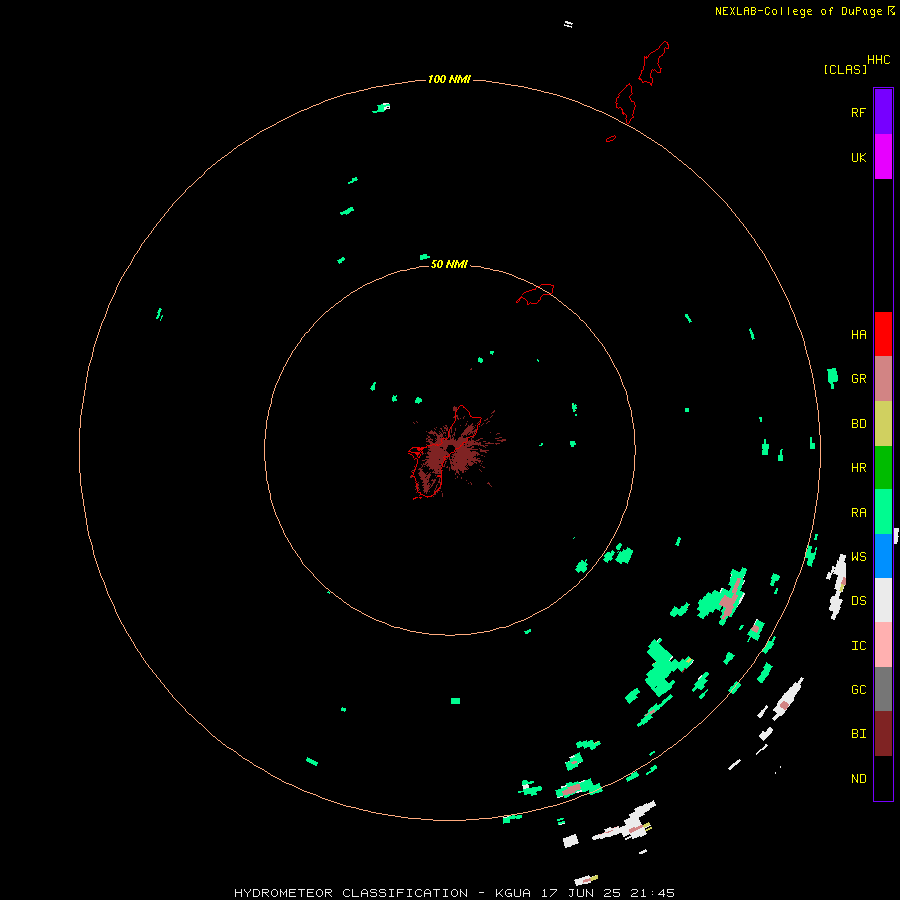Viewport: 900px width, 900px height.
Task: Click the 50 NMI range ring label
Action: [x=449, y=264]
